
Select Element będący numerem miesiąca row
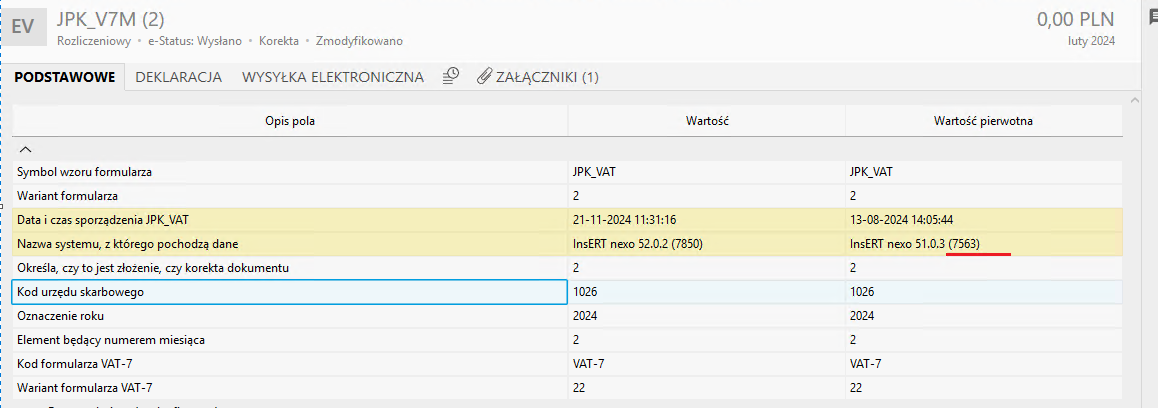coord(567,340)
